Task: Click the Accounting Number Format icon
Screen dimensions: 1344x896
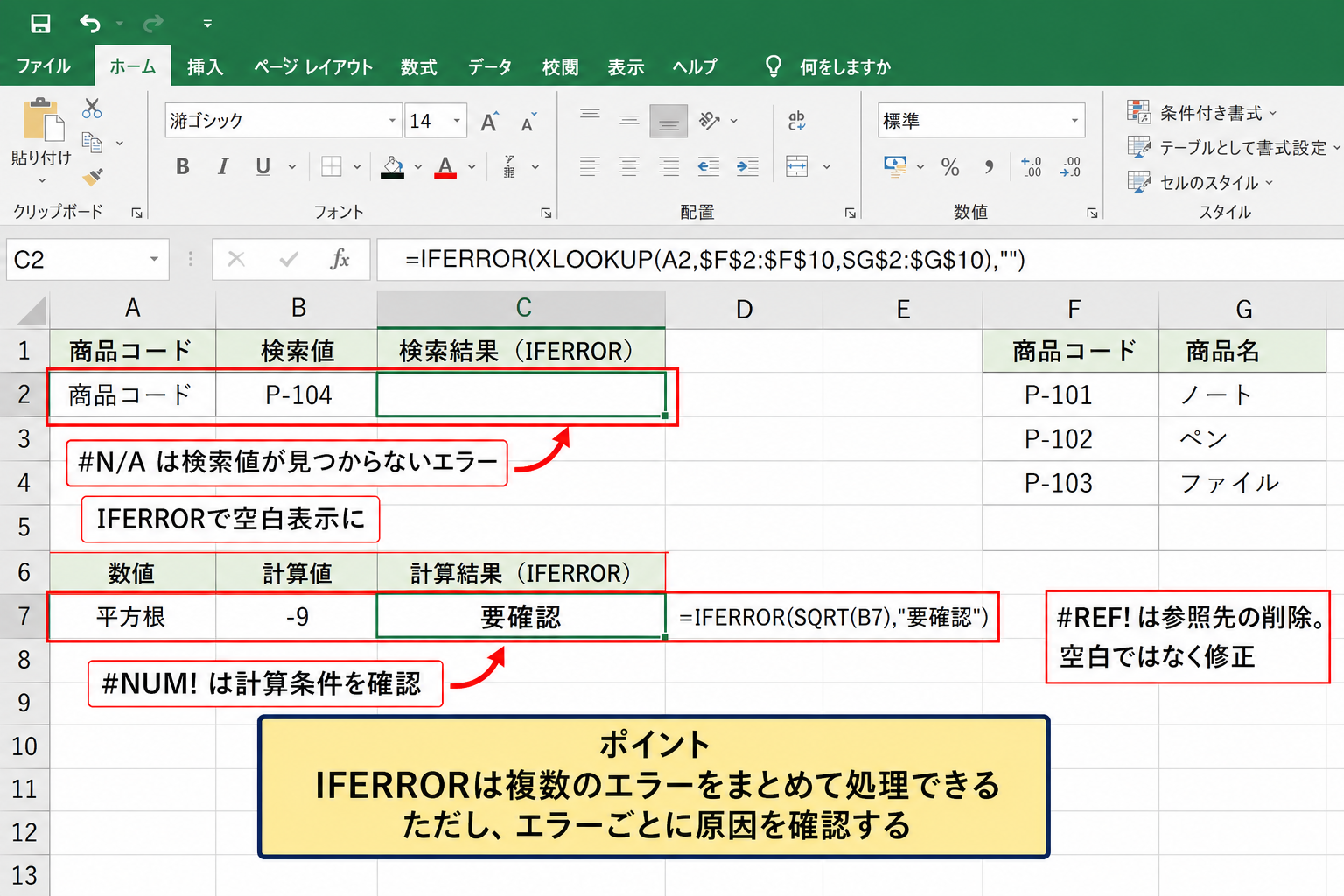Action: click(x=895, y=166)
